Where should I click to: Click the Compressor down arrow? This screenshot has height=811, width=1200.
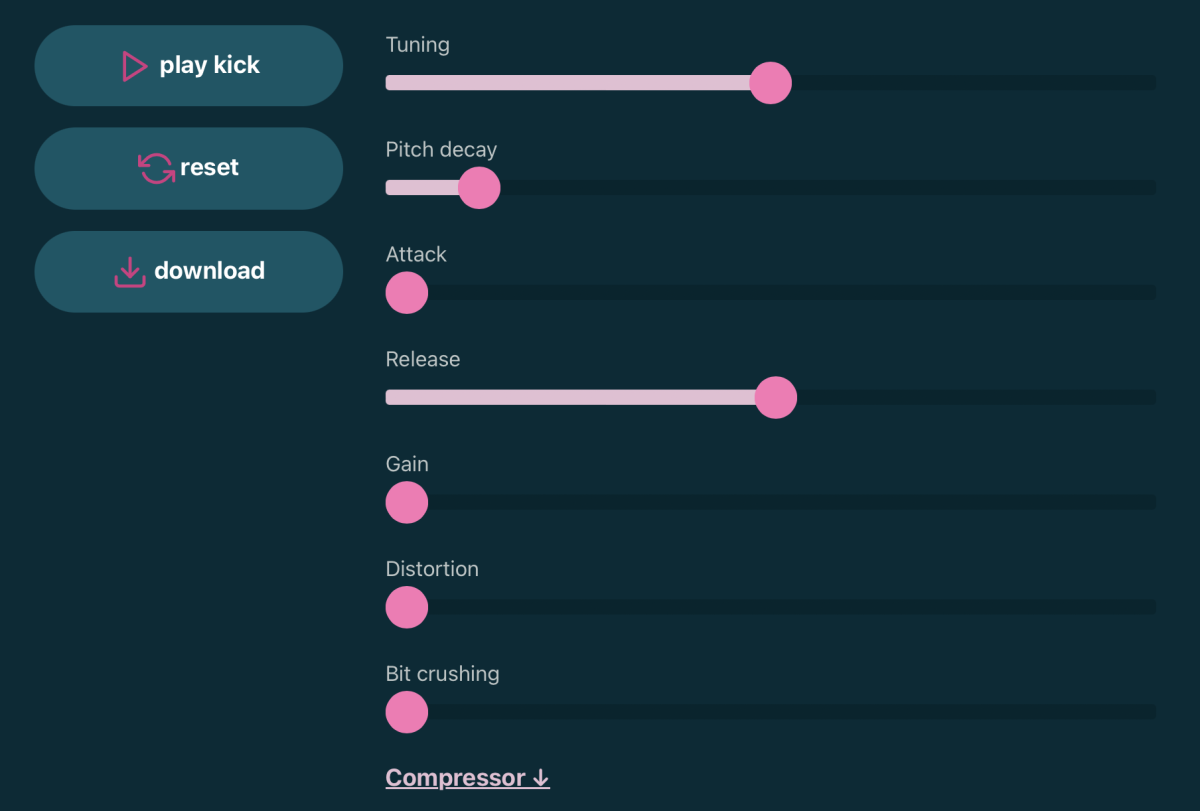541,778
